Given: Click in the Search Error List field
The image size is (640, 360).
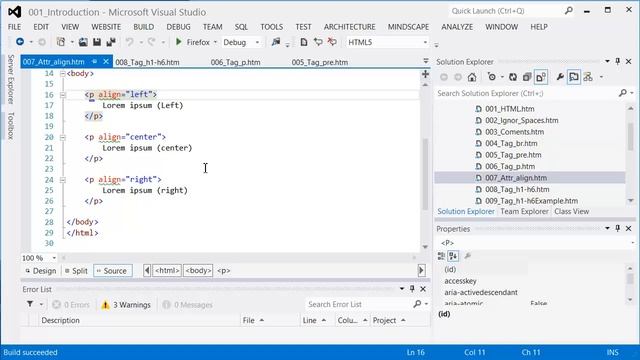Looking at the screenshot, I should point(358,304).
